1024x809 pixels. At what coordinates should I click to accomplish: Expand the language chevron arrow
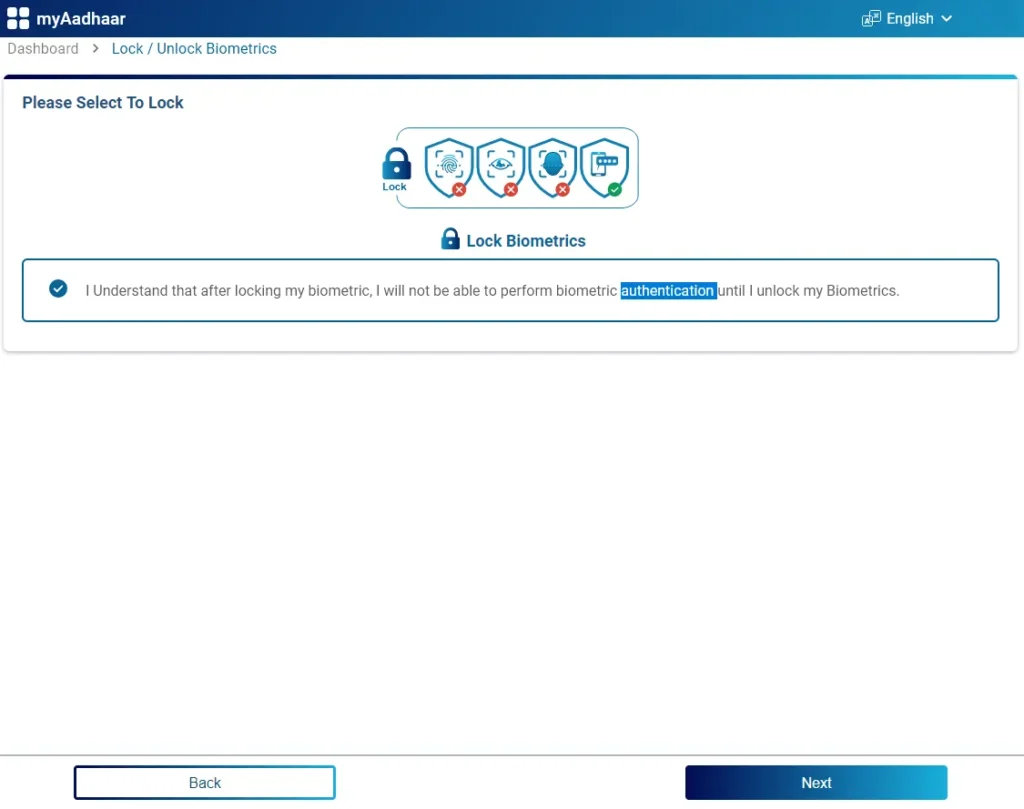tap(946, 19)
